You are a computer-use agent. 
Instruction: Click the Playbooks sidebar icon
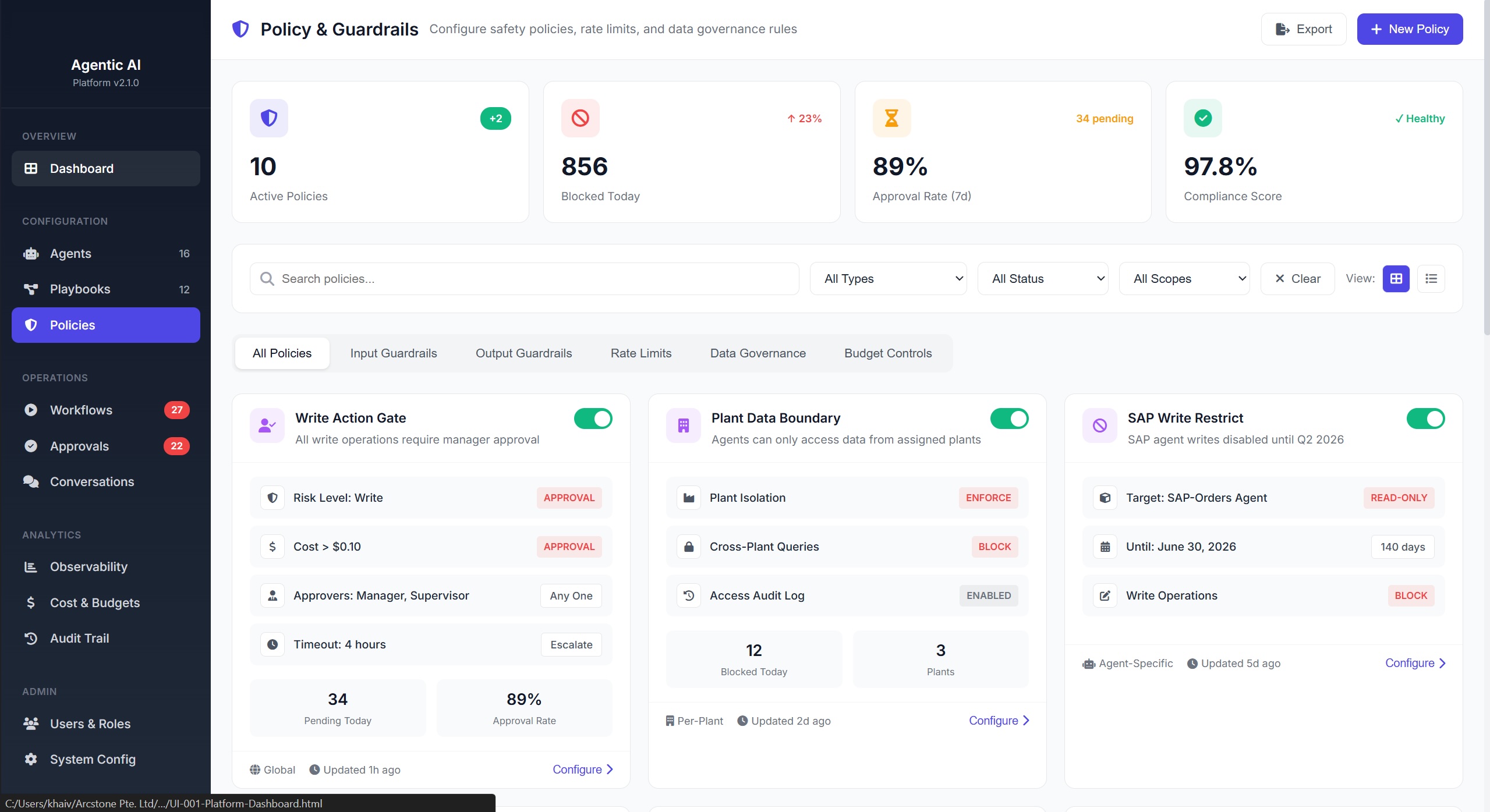pyautogui.click(x=31, y=289)
